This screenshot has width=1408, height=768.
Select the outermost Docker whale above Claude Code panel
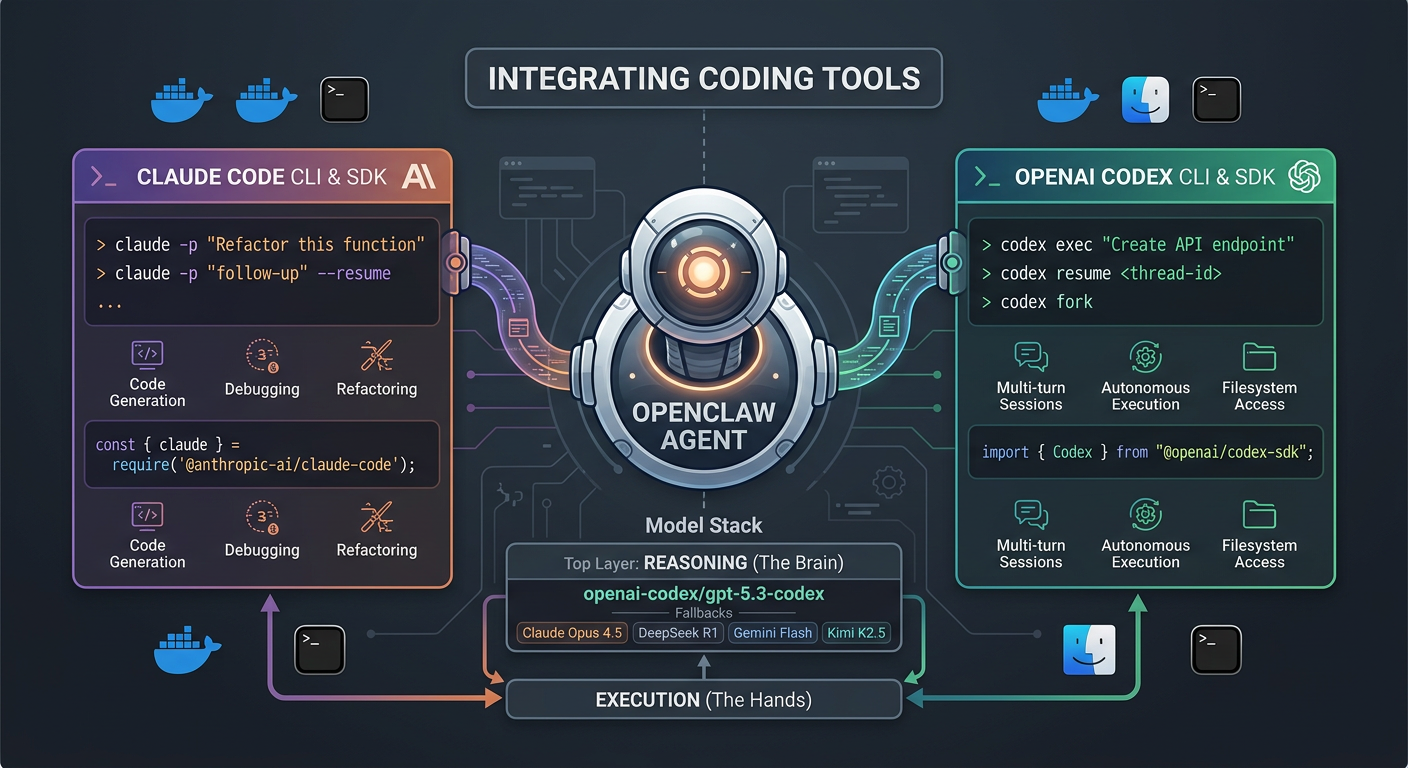click(182, 102)
